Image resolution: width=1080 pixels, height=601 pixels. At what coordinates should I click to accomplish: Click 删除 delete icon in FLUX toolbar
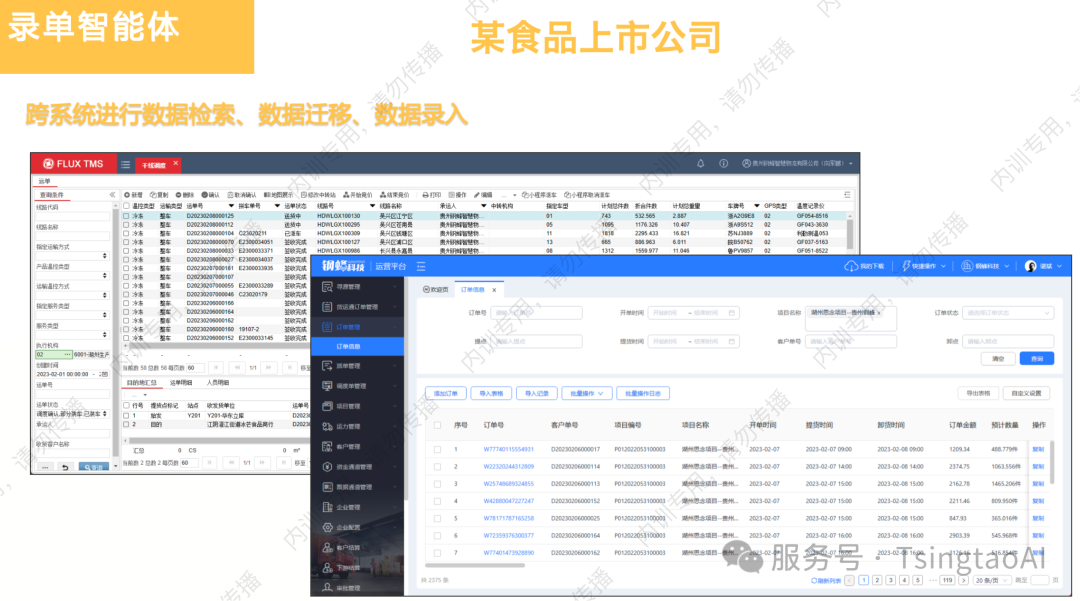(x=178, y=195)
